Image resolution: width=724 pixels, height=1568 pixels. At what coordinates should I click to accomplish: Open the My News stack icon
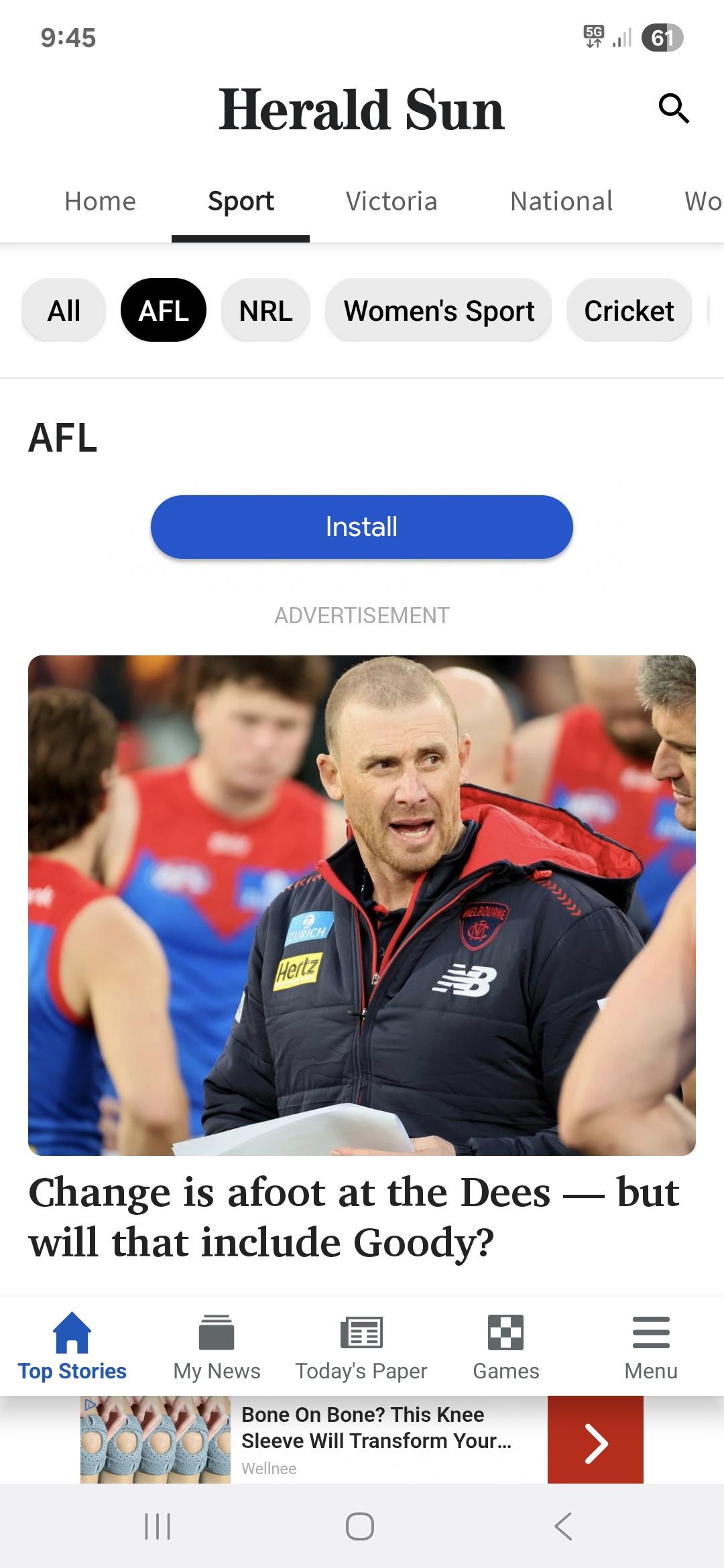coord(217,1332)
